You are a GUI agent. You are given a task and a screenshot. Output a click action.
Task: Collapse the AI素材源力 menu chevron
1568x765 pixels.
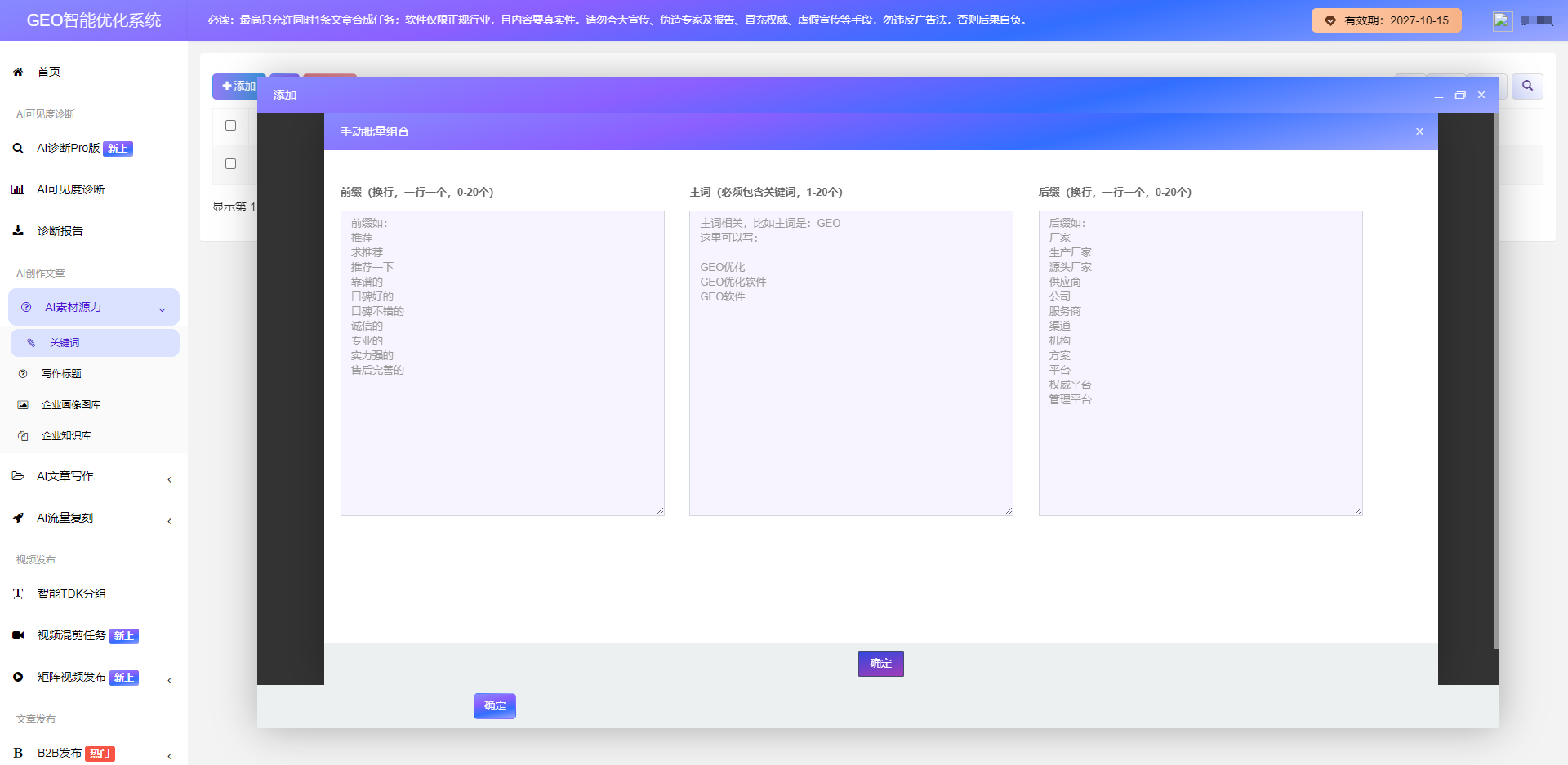coord(162,309)
